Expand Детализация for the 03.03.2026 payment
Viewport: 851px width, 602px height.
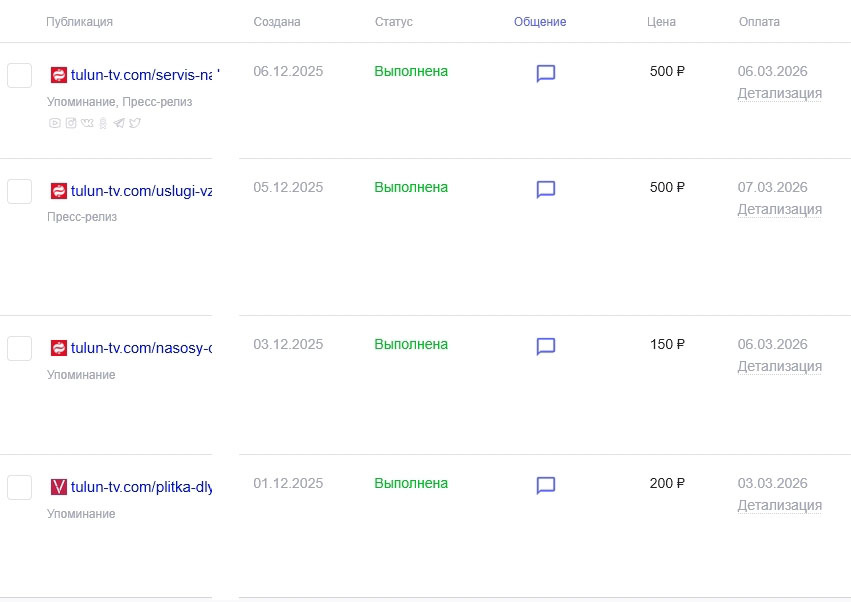pyautogui.click(x=779, y=506)
